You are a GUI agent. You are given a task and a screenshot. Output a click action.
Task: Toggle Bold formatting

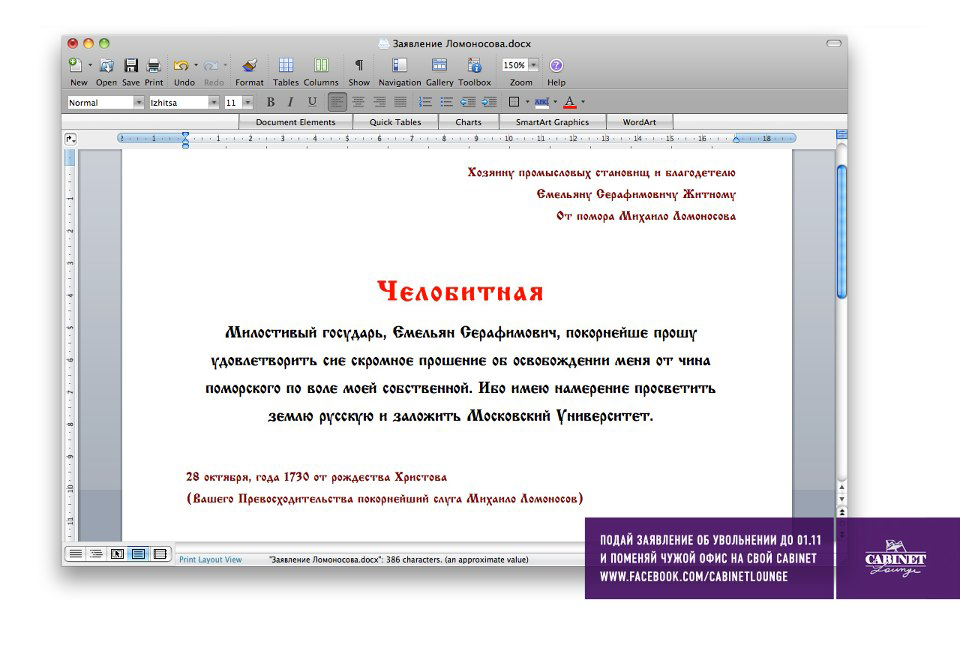pos(271,102)
